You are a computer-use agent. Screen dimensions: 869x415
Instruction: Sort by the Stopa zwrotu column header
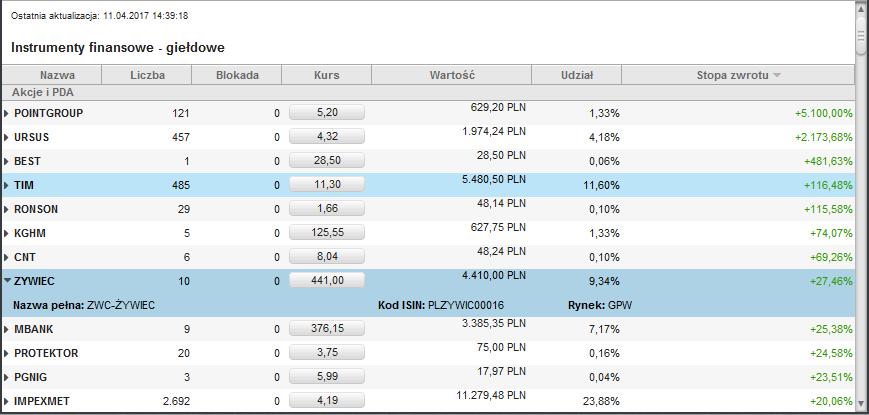coord(738,75)
